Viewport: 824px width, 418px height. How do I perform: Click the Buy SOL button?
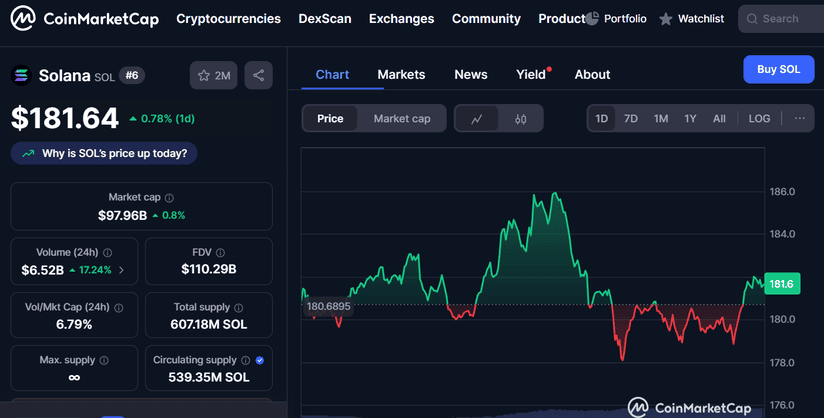pyautogui.click(x=779, y=69)
